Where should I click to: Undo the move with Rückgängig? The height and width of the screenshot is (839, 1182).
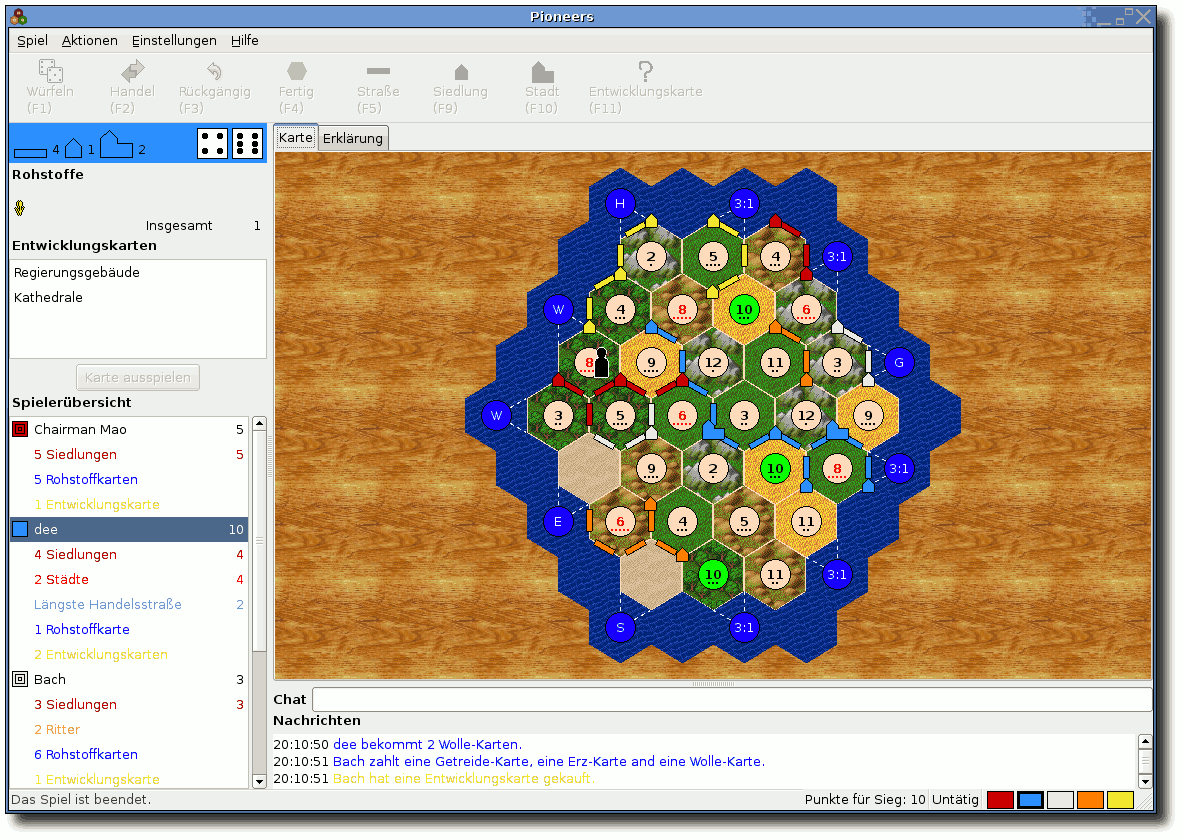[215, 71]
